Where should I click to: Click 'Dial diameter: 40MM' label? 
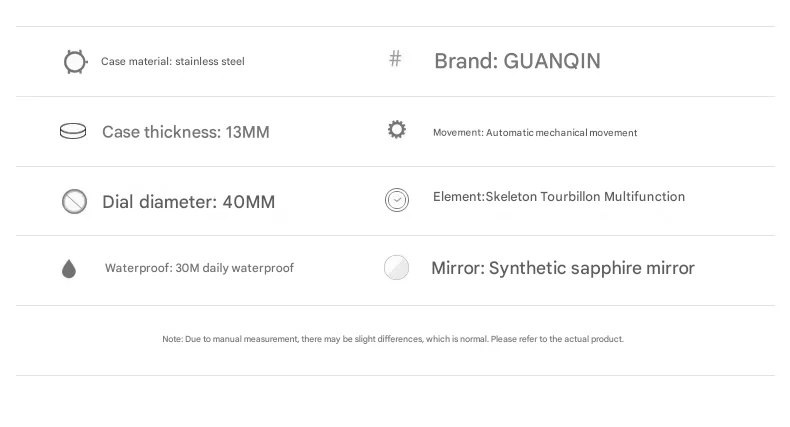click(188, 202)
